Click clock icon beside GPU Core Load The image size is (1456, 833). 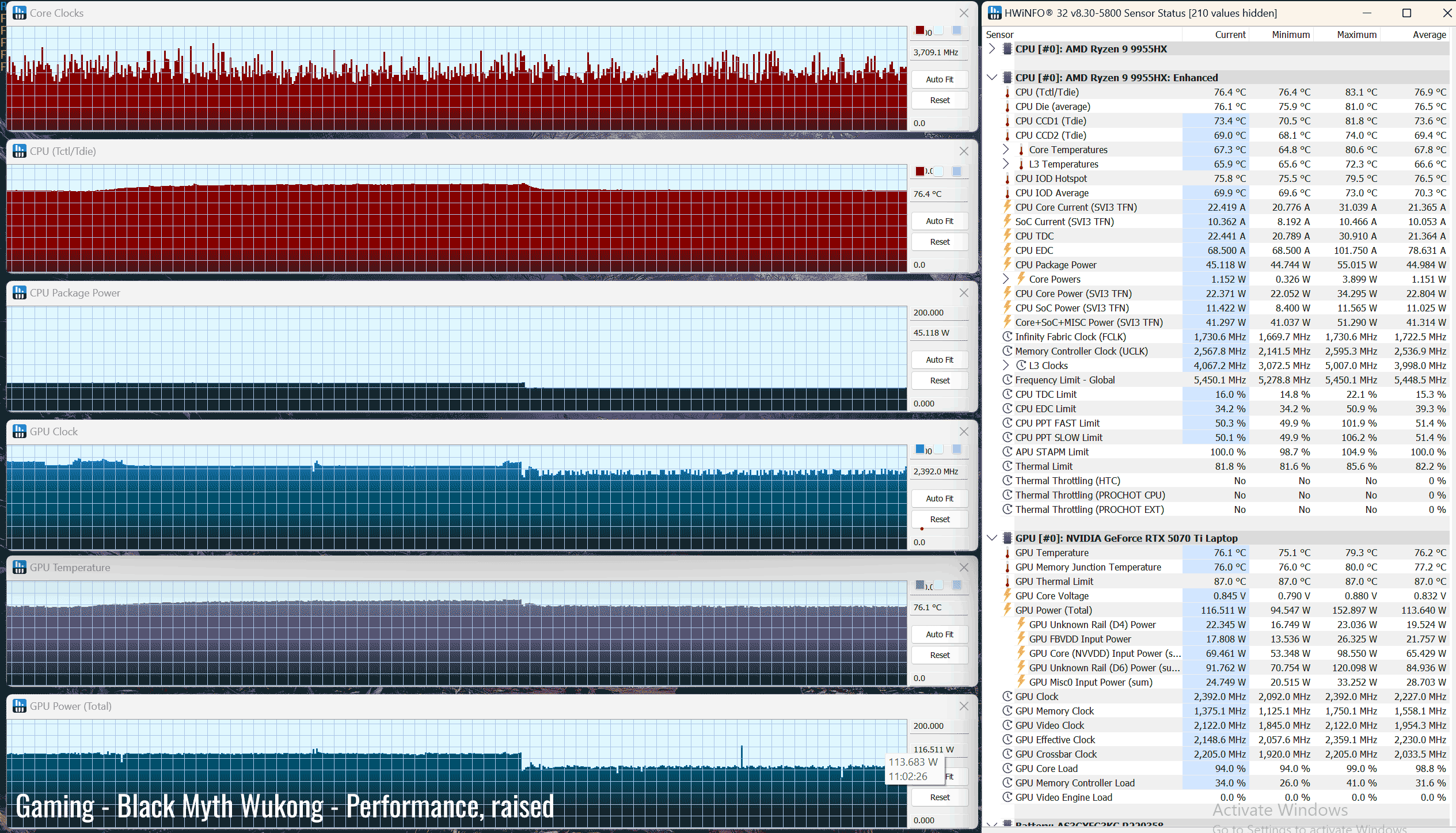[1007, 769]
